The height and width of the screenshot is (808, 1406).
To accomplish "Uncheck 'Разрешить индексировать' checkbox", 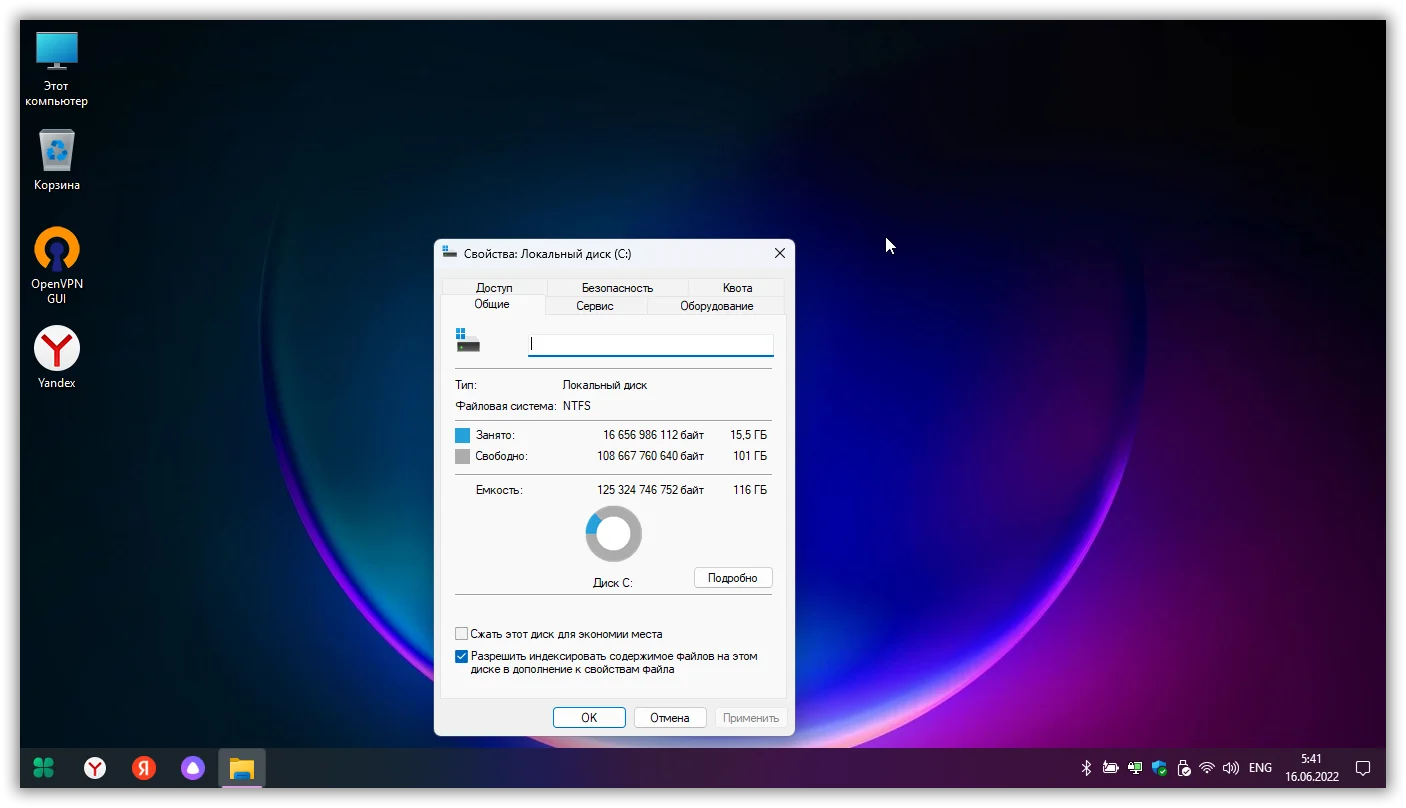I will tap(461, 657).
